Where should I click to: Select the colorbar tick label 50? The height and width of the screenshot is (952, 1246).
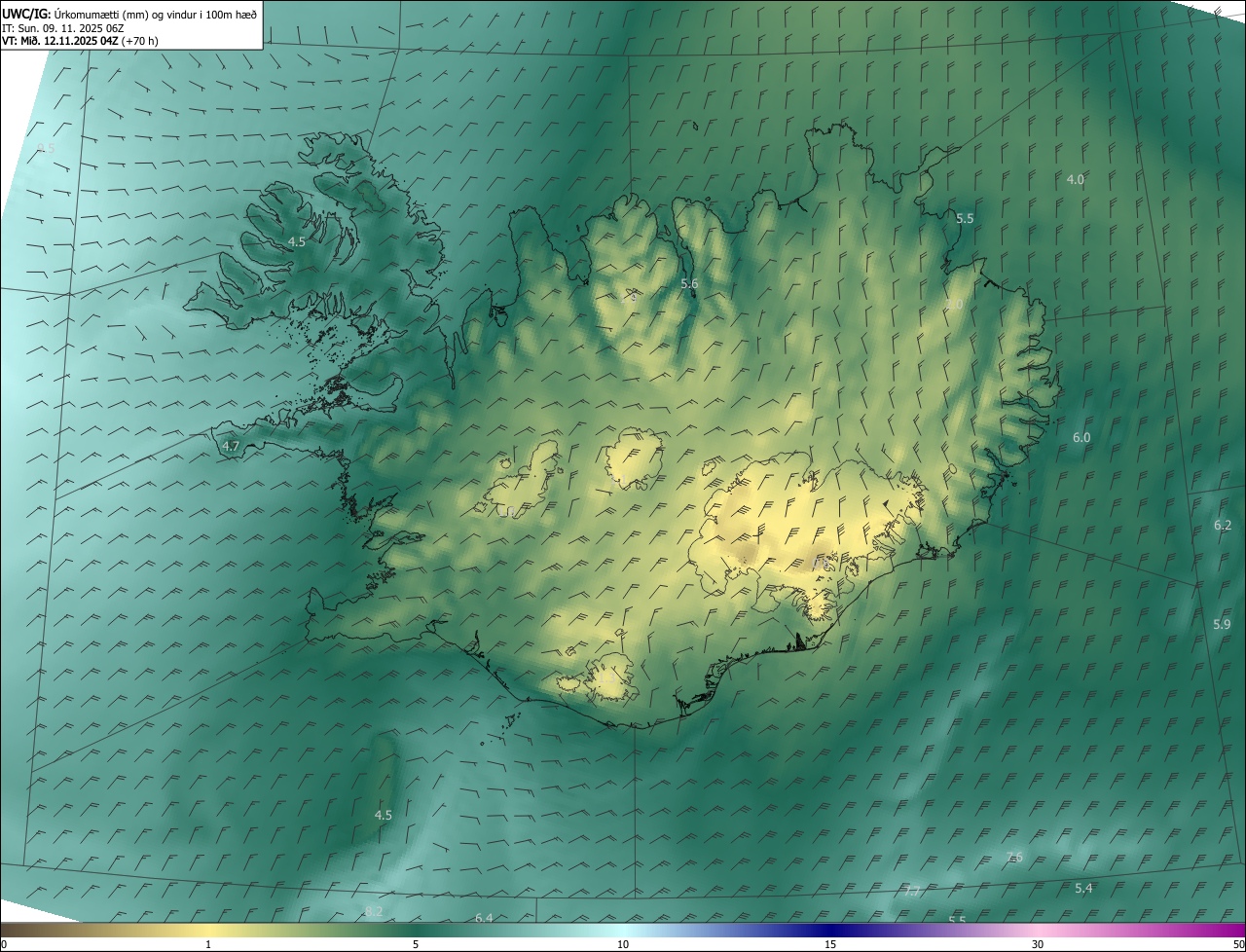click(1238, 944)
